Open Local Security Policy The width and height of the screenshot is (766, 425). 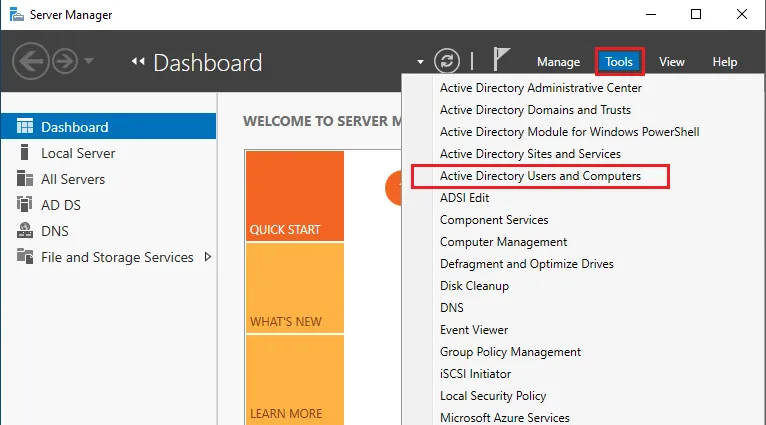tap(493, 396)
